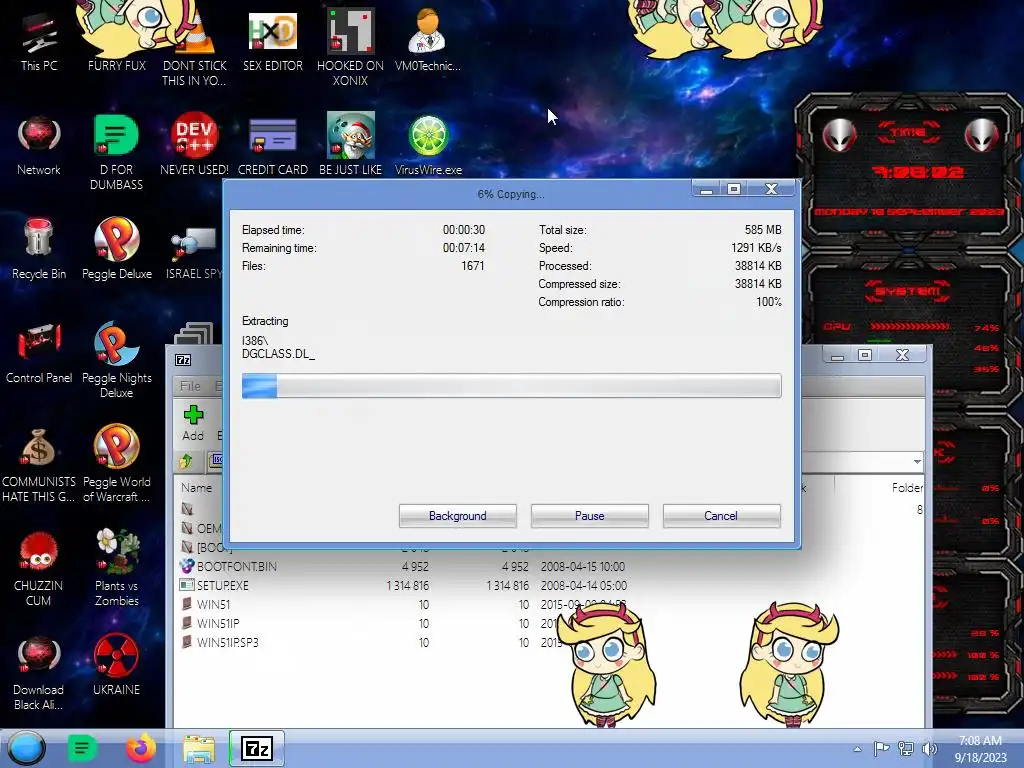Image resolution: width=1024 pixels, height=768 pixels.
Task: Minimize the copying dialog
Action: (x=706, y=189)
